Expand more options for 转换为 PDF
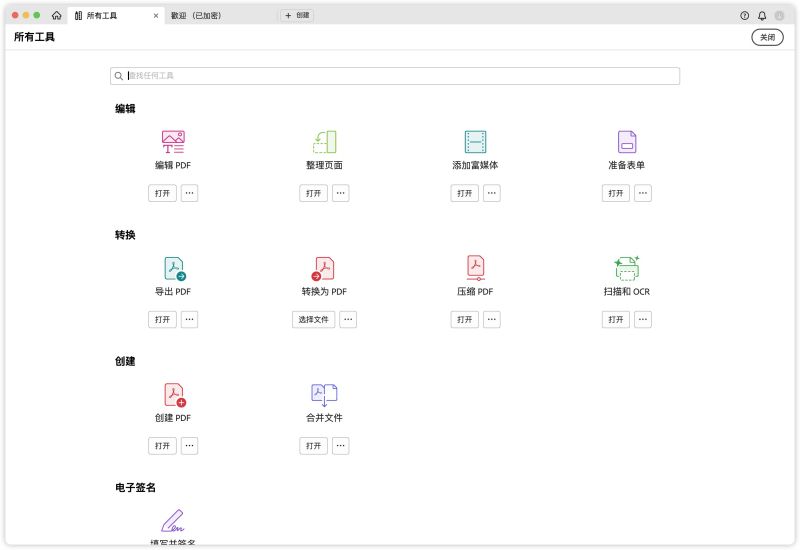This screenshot has width=800, height=550. [x=348, y=319]
